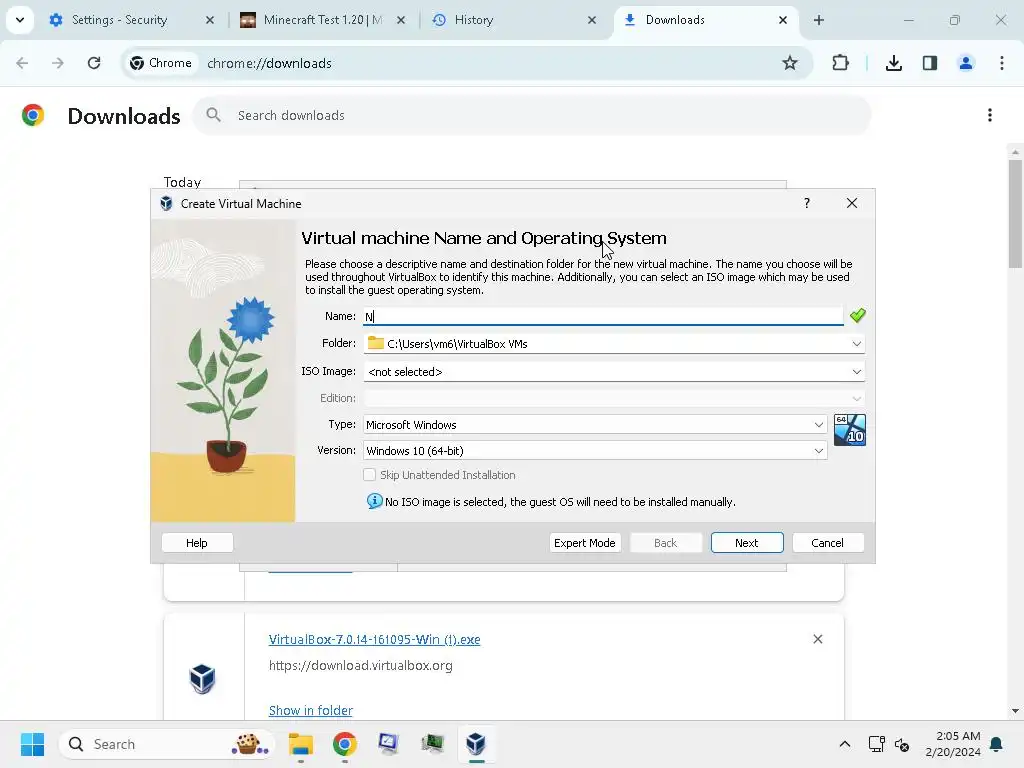The image size is (1024, 768).
Task: Open the Downloads page more actions menu
Action: 990,116
